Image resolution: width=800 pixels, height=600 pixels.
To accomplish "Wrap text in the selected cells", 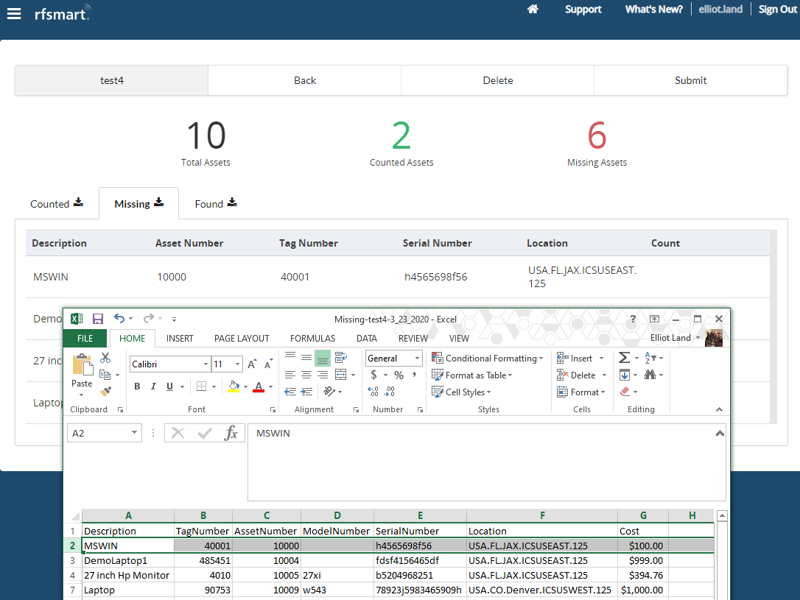I will [x=341, y=358].
